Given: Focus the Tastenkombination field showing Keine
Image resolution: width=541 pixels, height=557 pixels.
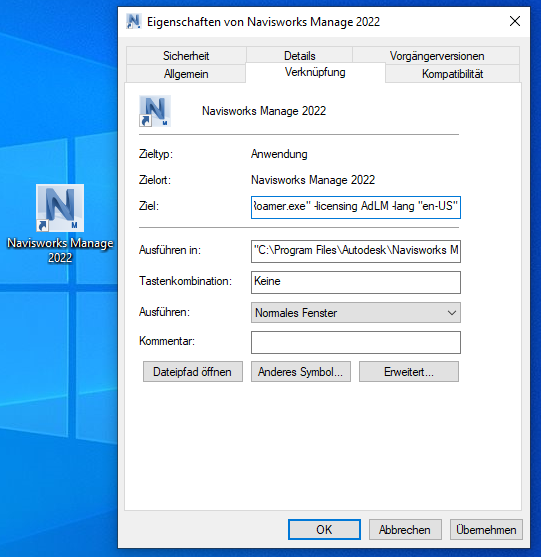Looking at the screenshot, I should [356, 282].
